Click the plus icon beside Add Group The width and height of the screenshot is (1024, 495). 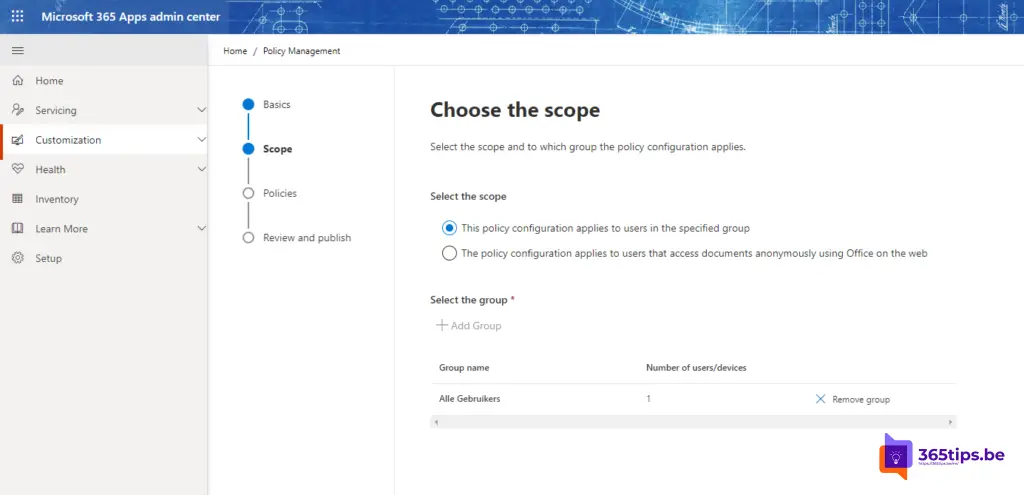(442, 325)
